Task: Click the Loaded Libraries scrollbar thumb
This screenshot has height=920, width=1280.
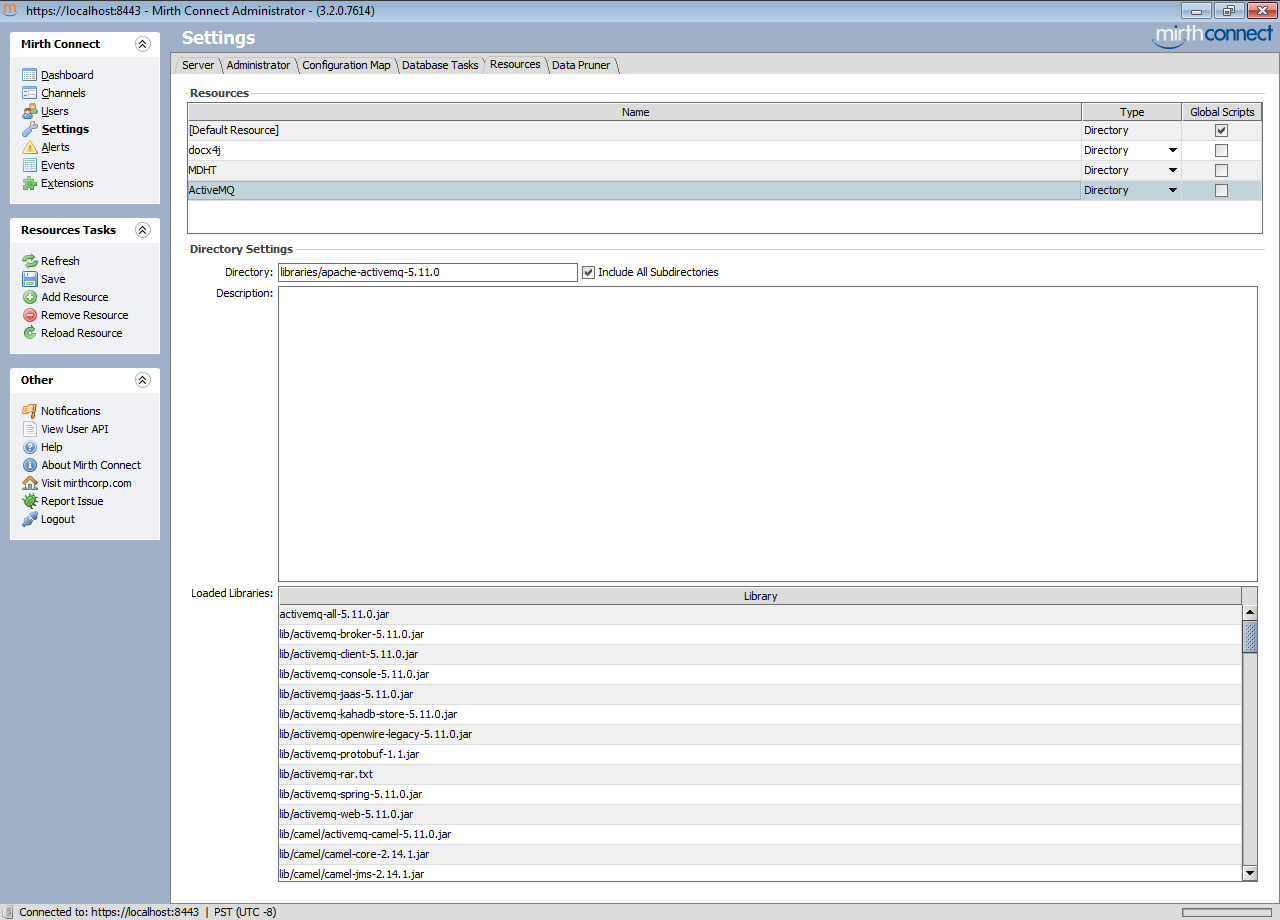Action: pyautogui.click(x=1250, y=636)
